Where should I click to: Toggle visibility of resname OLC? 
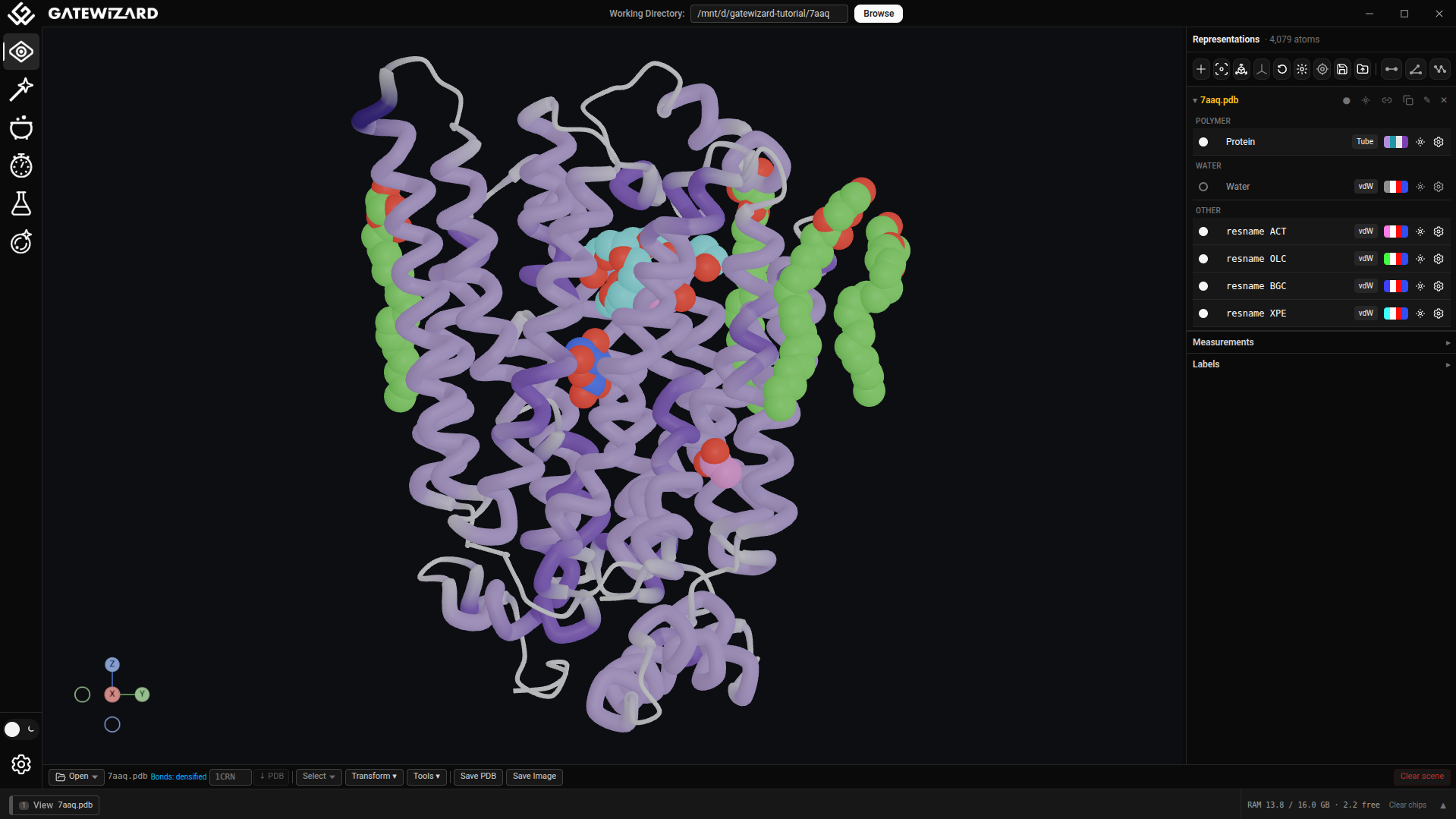click(1203, 259)
